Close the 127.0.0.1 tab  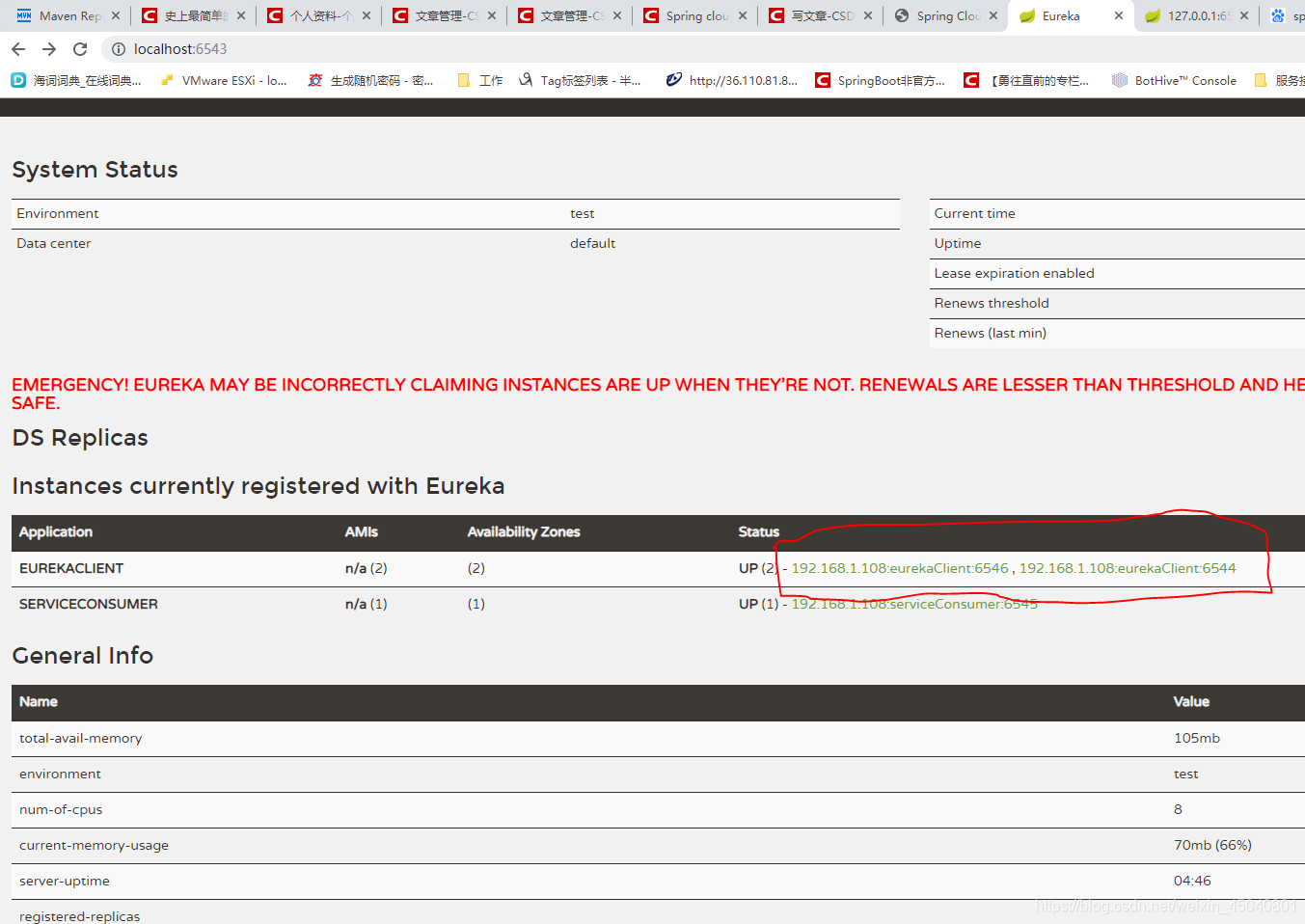coord(1244,16)
